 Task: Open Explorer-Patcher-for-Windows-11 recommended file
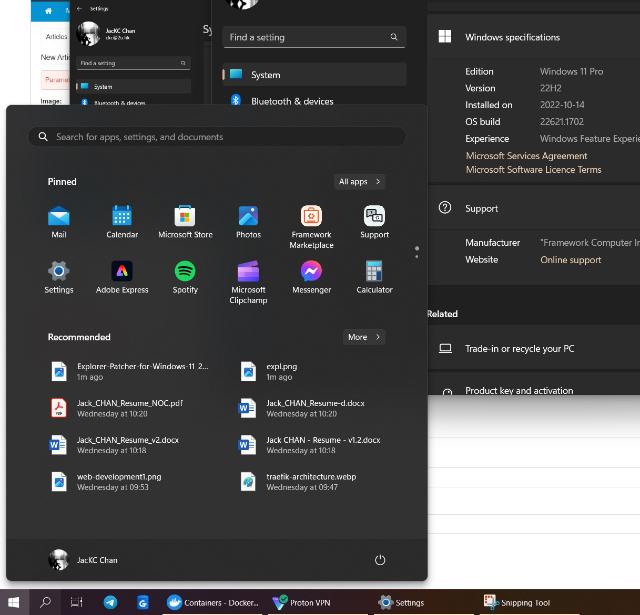pyautogui.click(x=130, y=371)
